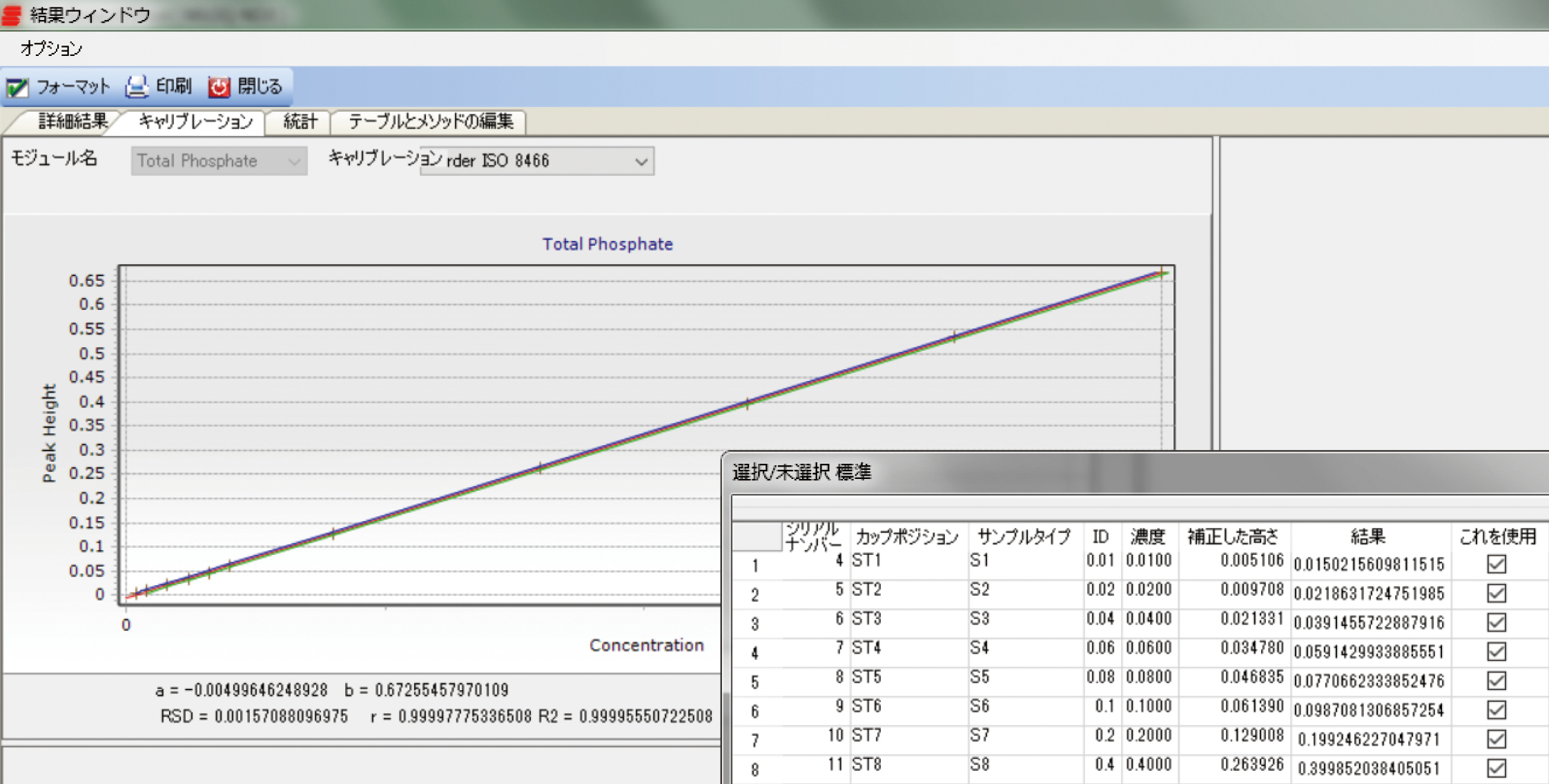The height and width of the screenshot is (784, 1549).
Task: Click corrected height value 0.005106
Action: pos(1251,560)
